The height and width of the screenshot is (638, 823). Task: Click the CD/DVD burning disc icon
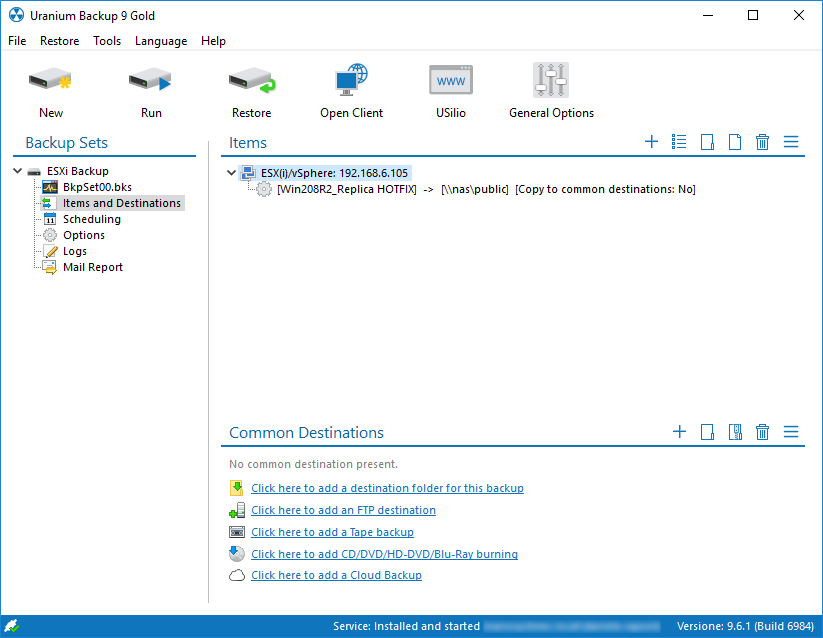click(x=237, y=554)
